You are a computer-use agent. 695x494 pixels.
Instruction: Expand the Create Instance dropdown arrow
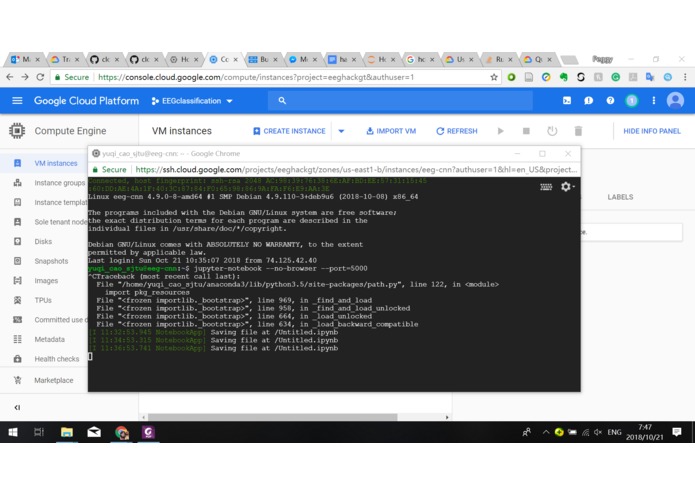pos(341,131)
